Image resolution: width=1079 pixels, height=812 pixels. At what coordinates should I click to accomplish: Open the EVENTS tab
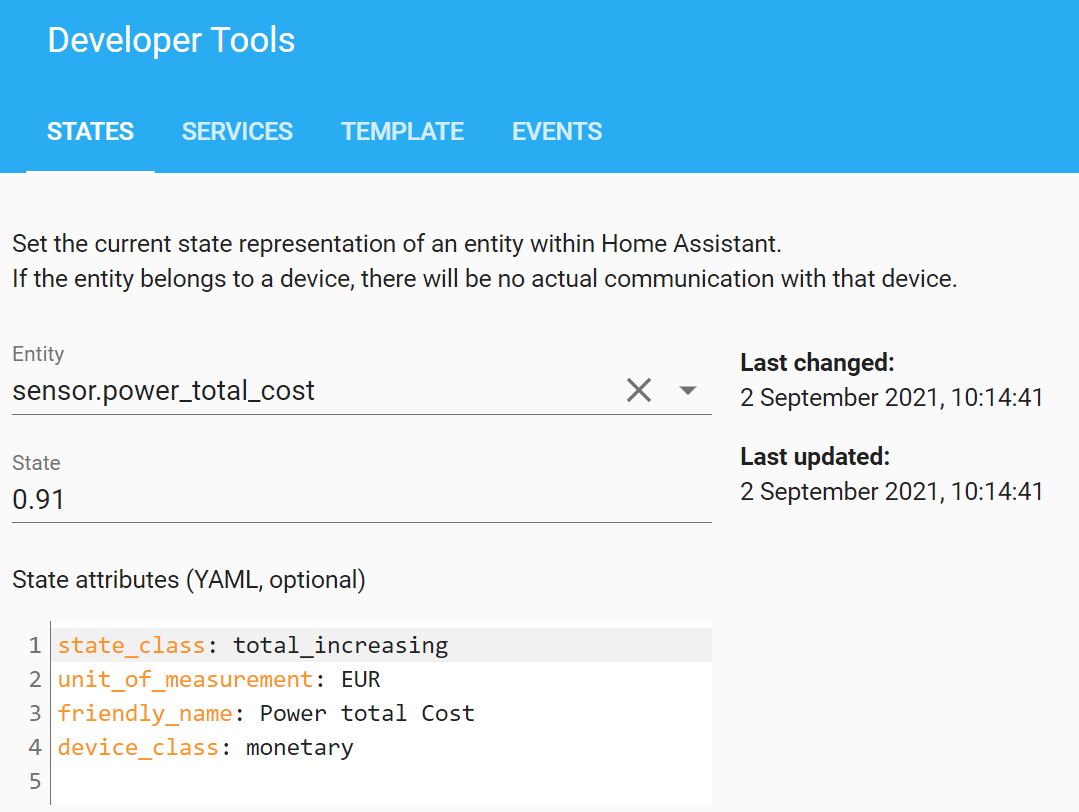tap(557, 131)
